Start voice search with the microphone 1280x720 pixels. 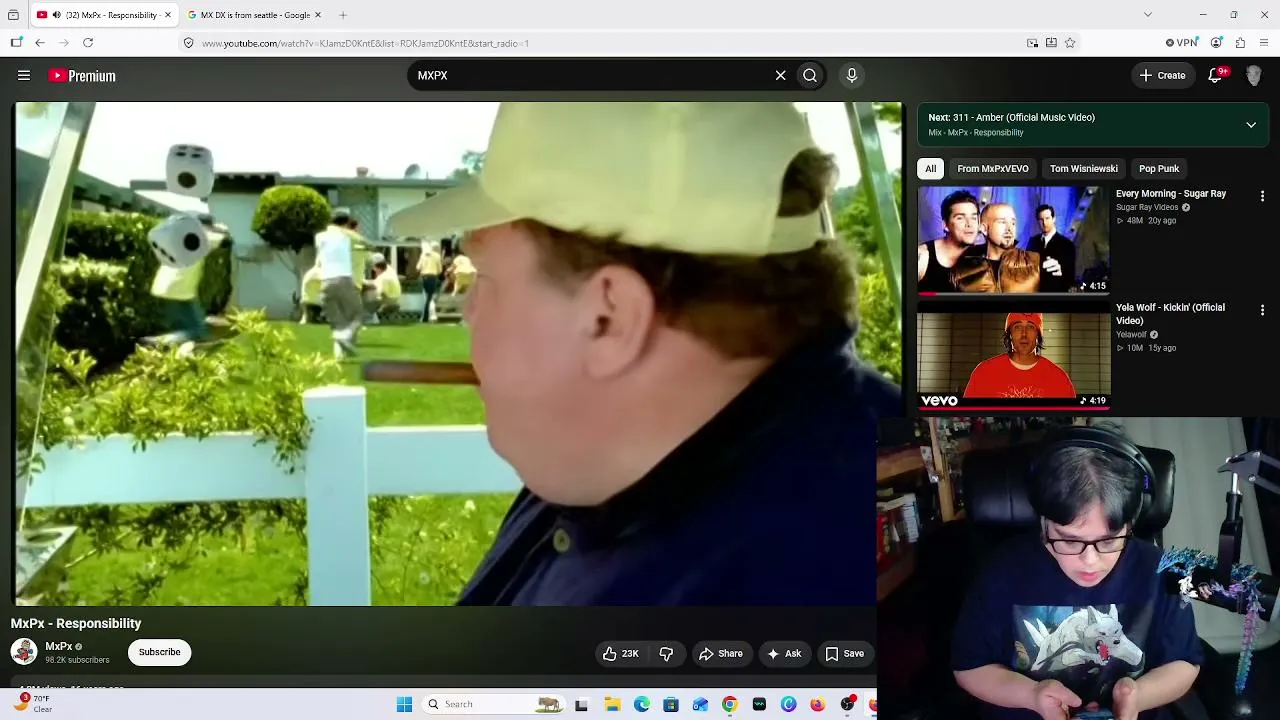coord(852,75)
